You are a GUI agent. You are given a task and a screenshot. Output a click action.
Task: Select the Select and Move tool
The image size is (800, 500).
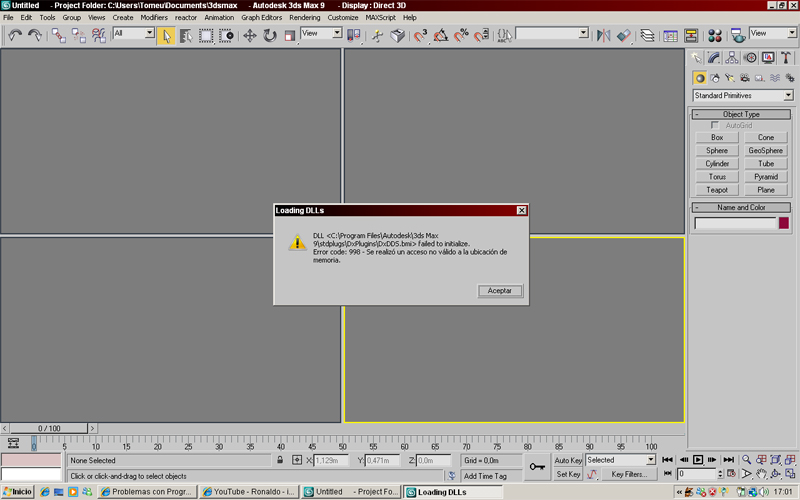249,36
